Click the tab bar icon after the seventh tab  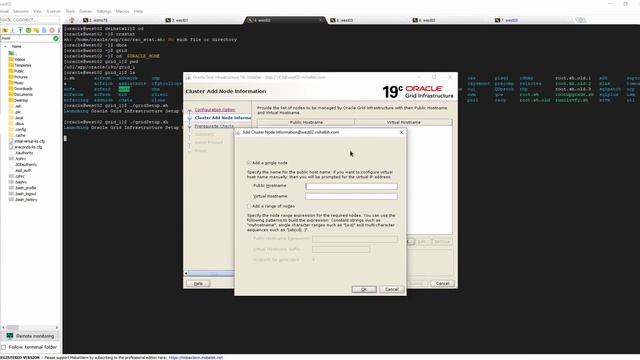(x=580, y=20)
